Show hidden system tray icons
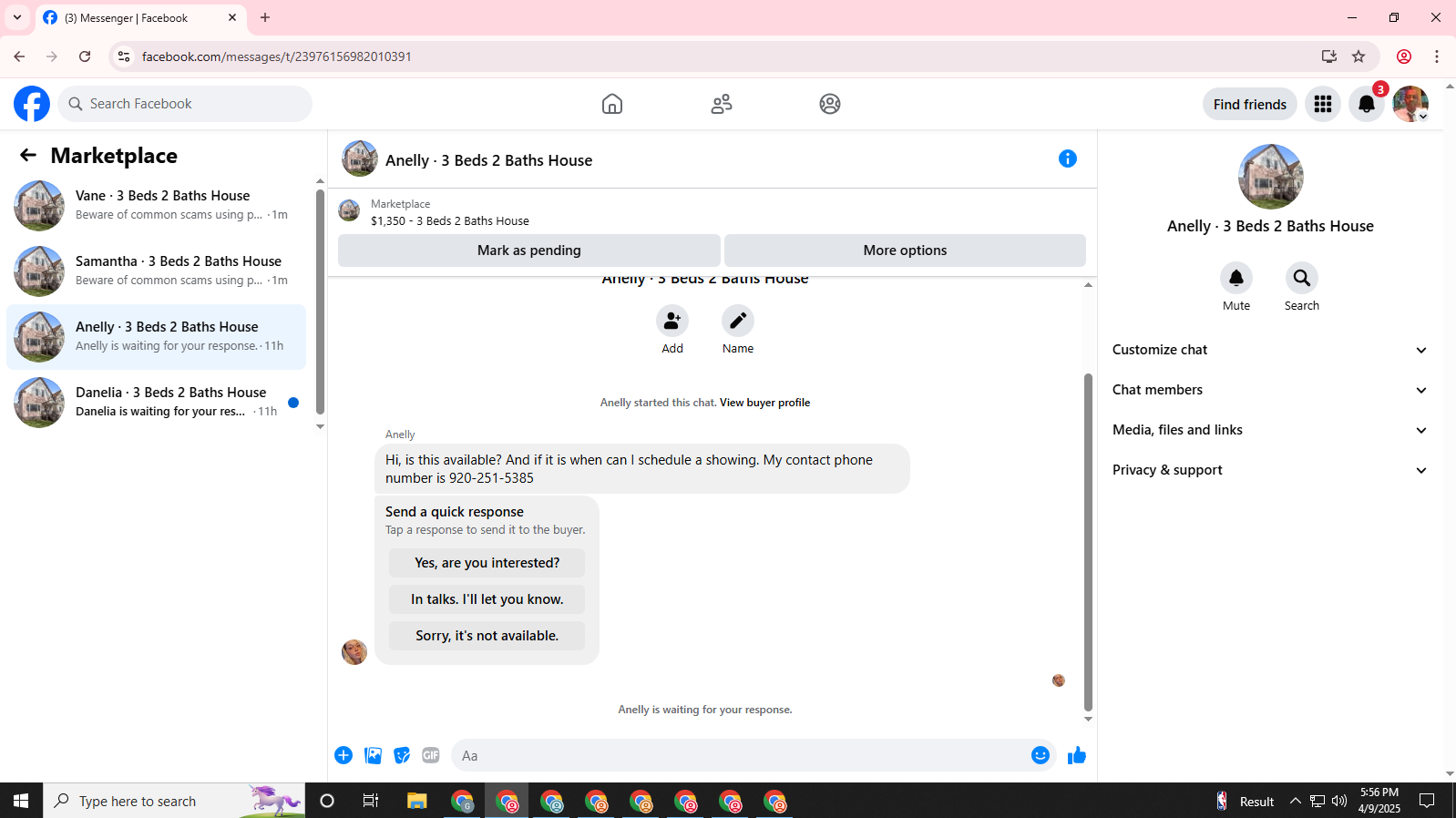The width and height of the screenshot is (1456, 818). [1295, 802]
